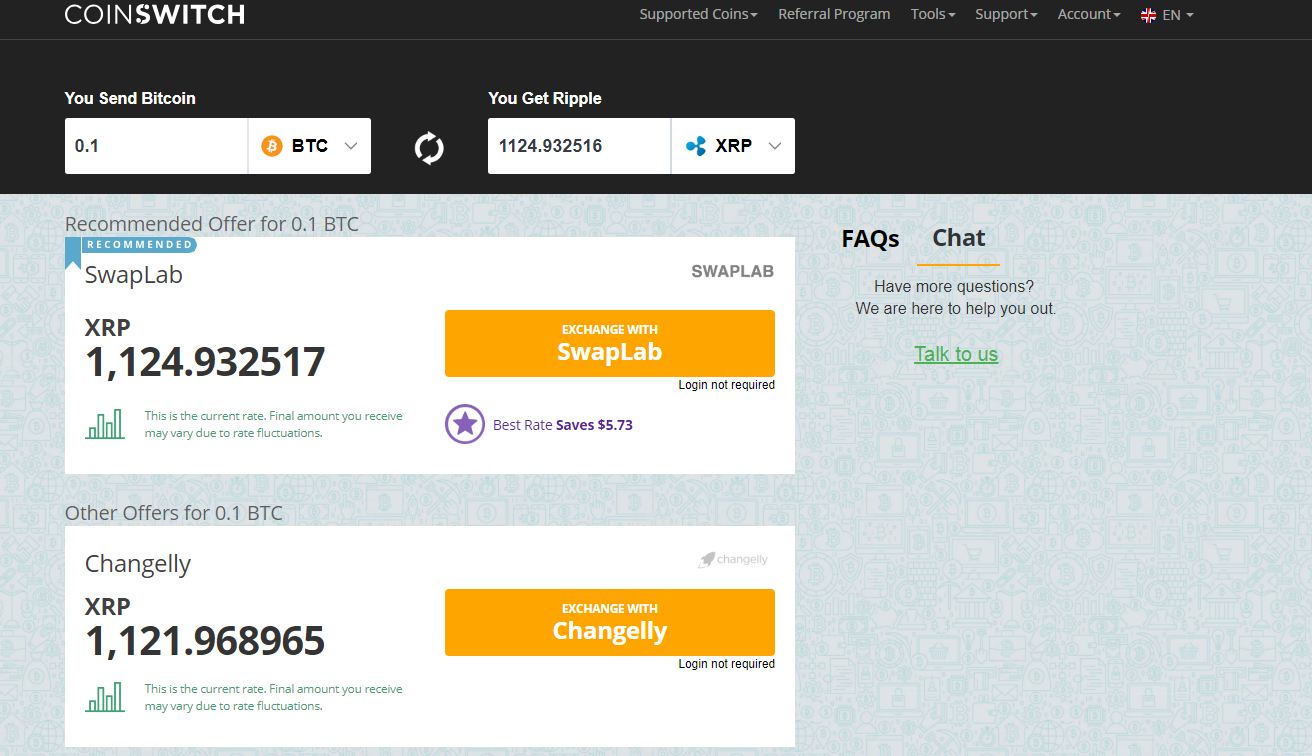Click the You Send Bitcoin amount field
This screenshot has height=756, width=1312.
click(156, 146)
